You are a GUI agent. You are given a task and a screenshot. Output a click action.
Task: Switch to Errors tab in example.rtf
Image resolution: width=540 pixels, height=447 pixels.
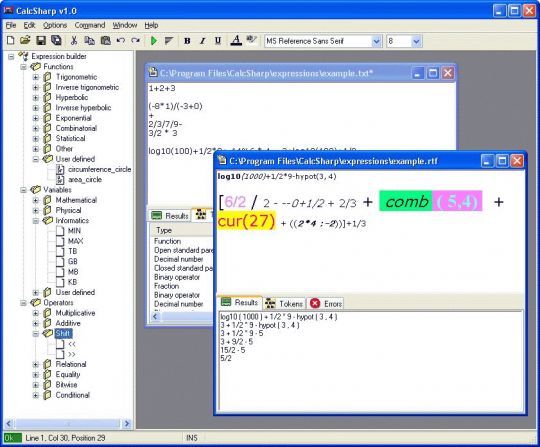(326, 304)
